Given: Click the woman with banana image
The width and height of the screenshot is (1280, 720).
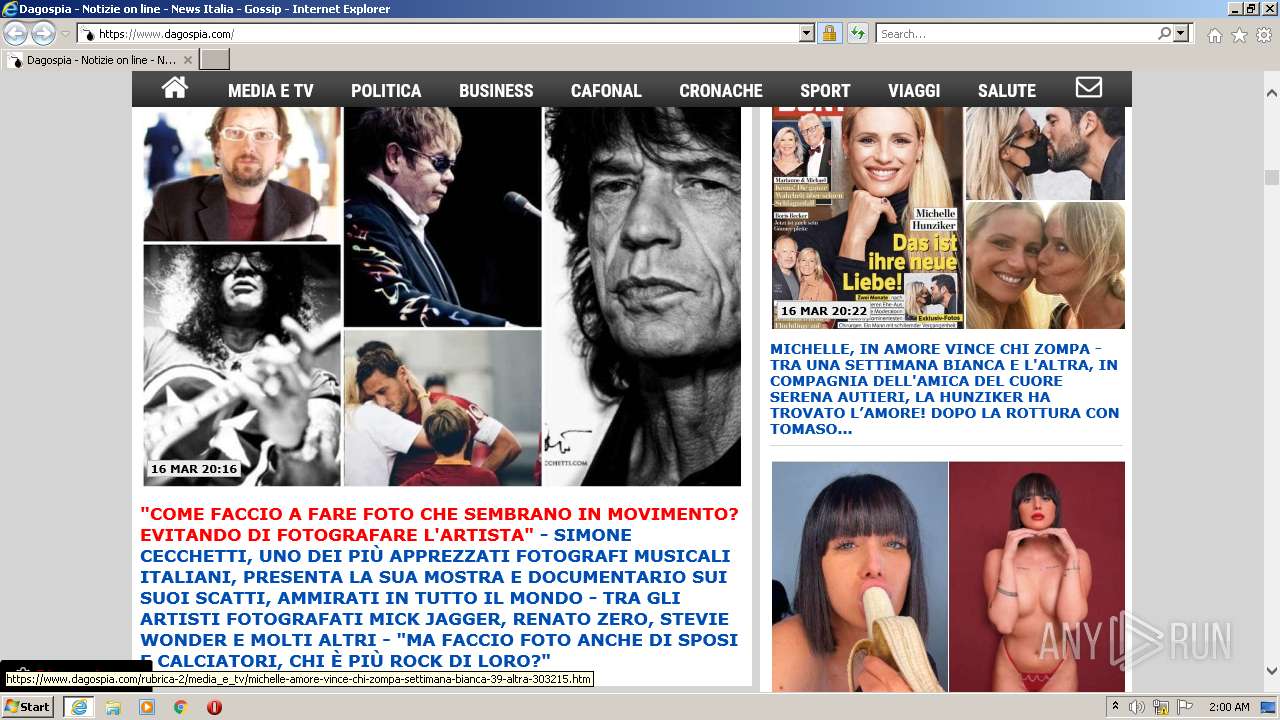Looking at the screenshot, I should point(860,576).
